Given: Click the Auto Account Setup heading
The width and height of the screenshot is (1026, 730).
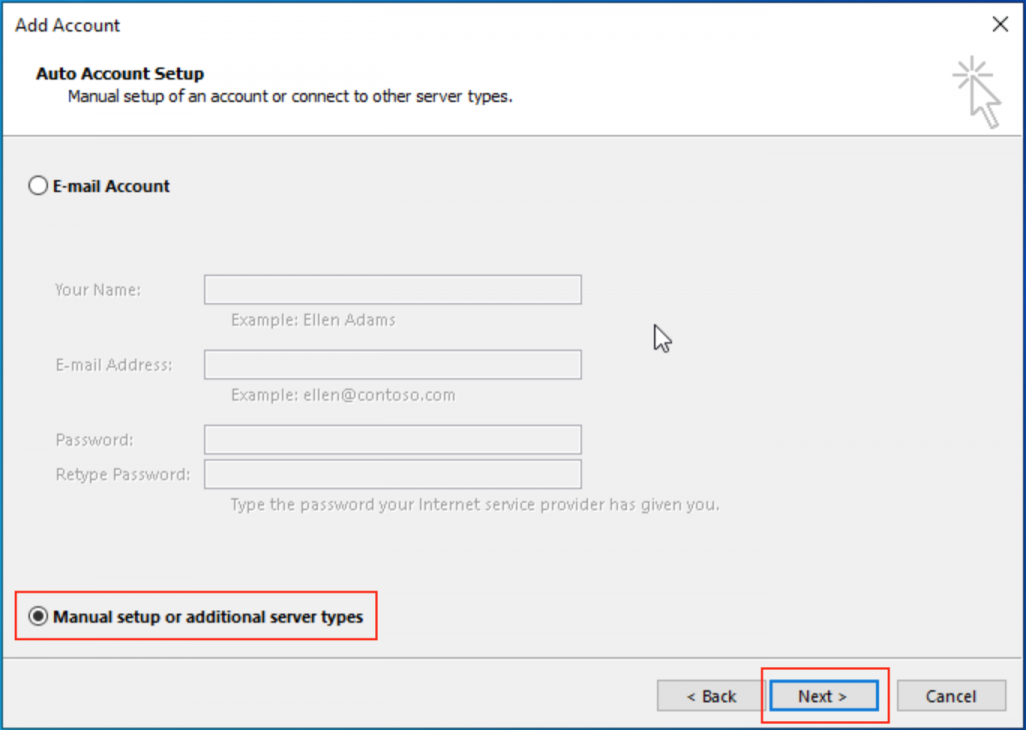Looking at the screenshot, I should (120, 74).
